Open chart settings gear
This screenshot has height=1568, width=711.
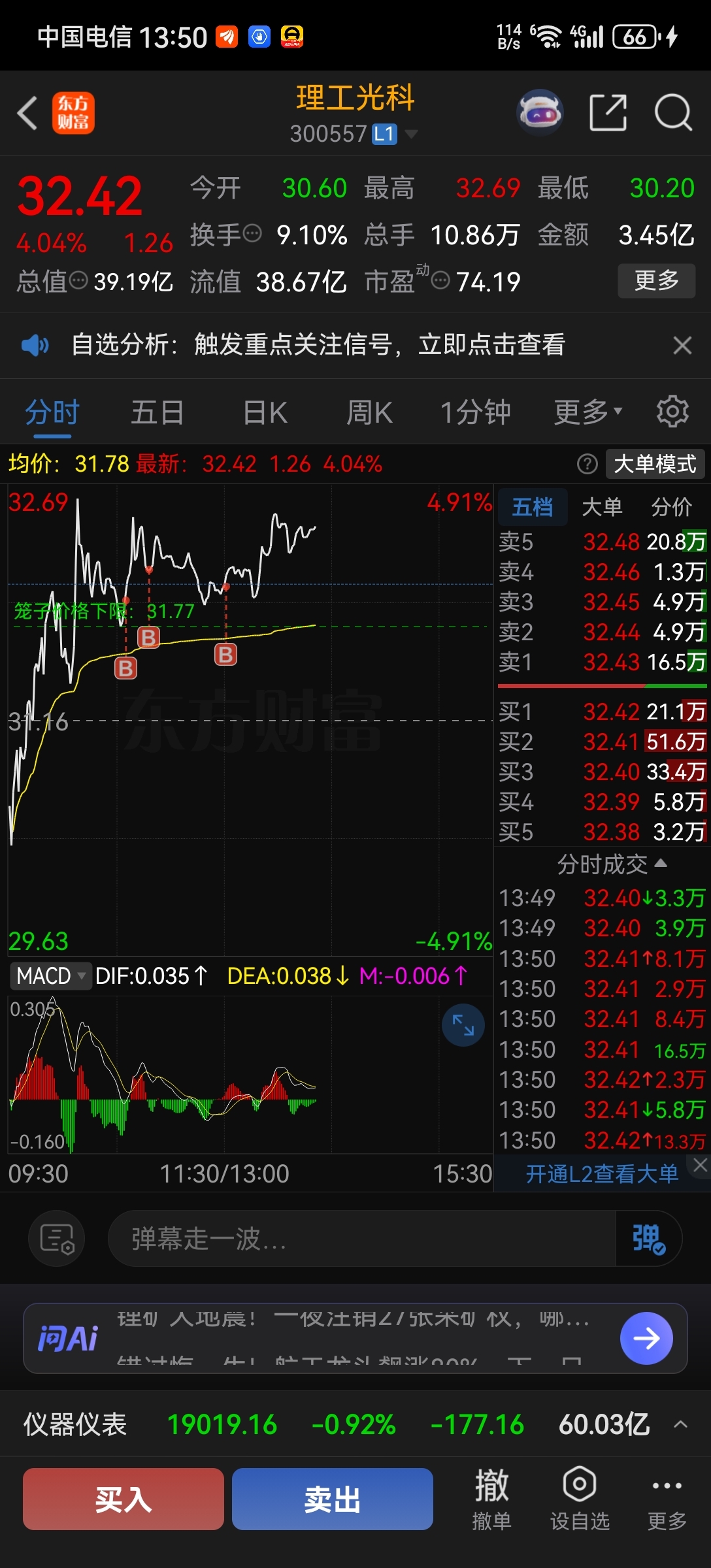(x=672, y=412)
